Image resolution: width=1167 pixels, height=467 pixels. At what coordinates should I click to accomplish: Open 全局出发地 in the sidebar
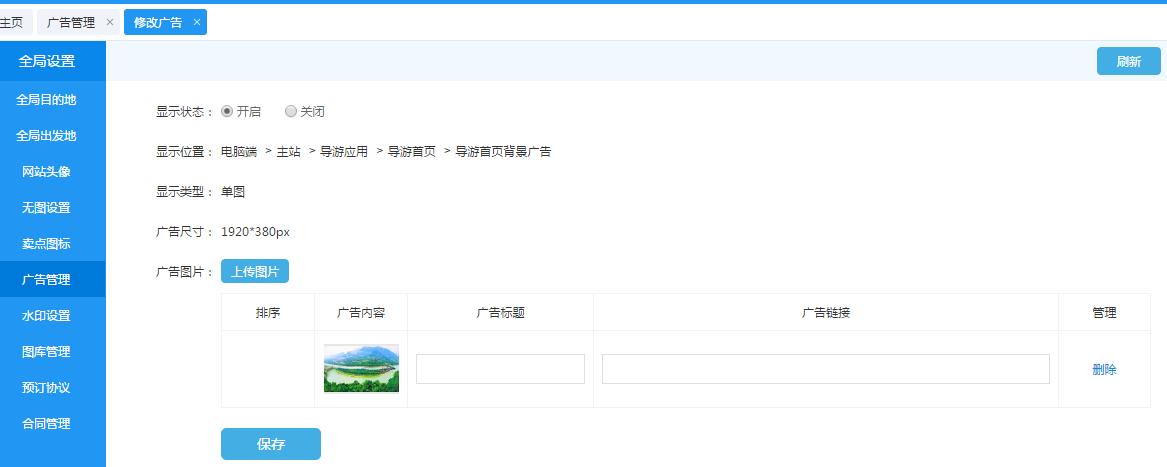(x=46, y=136)
